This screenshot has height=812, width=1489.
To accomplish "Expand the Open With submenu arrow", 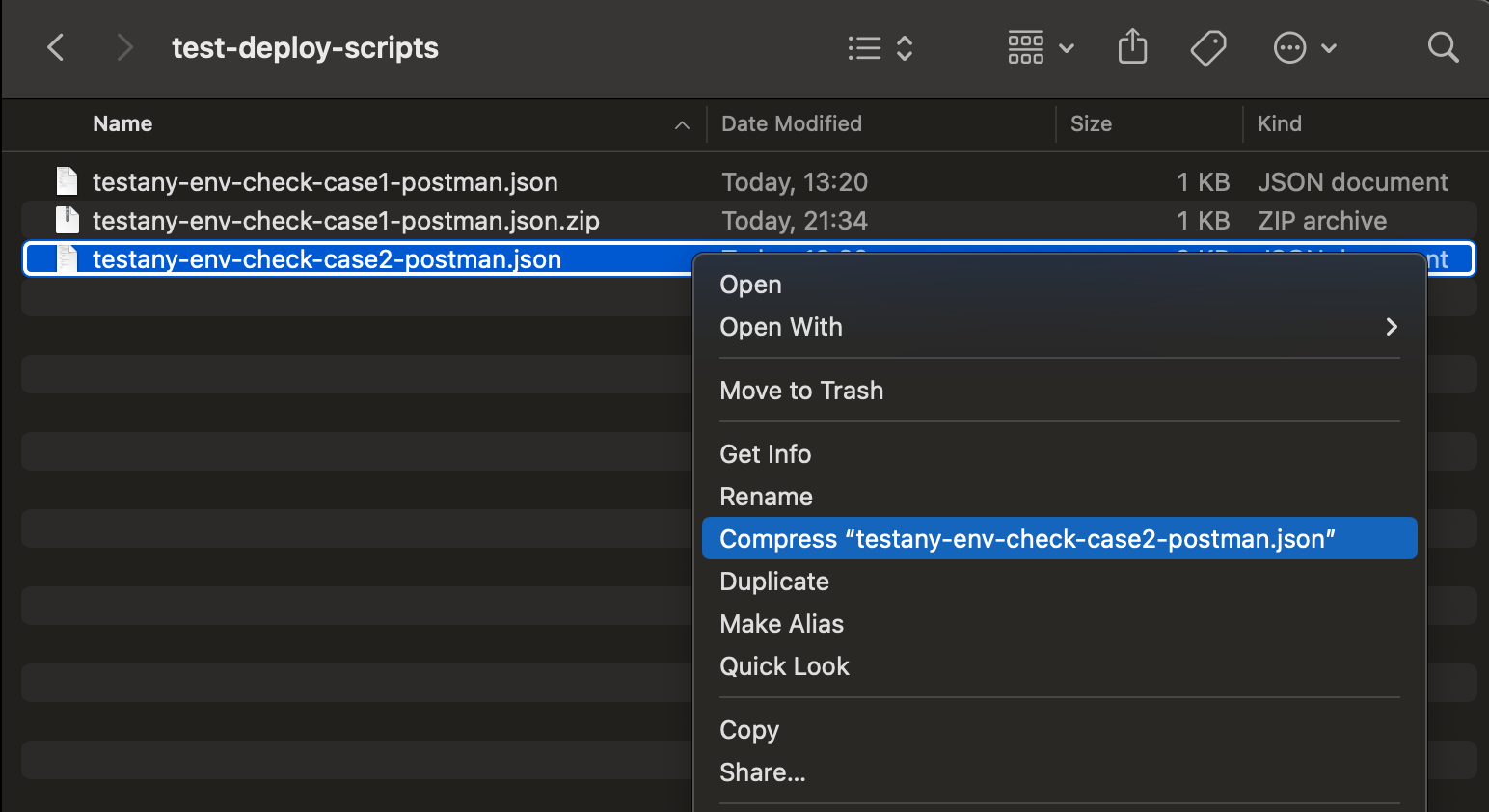I will click(x=1392, y=327).
